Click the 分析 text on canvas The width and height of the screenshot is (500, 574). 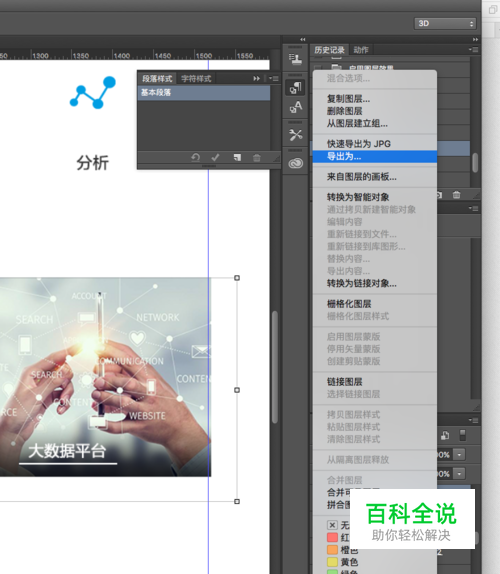(93, 163)
